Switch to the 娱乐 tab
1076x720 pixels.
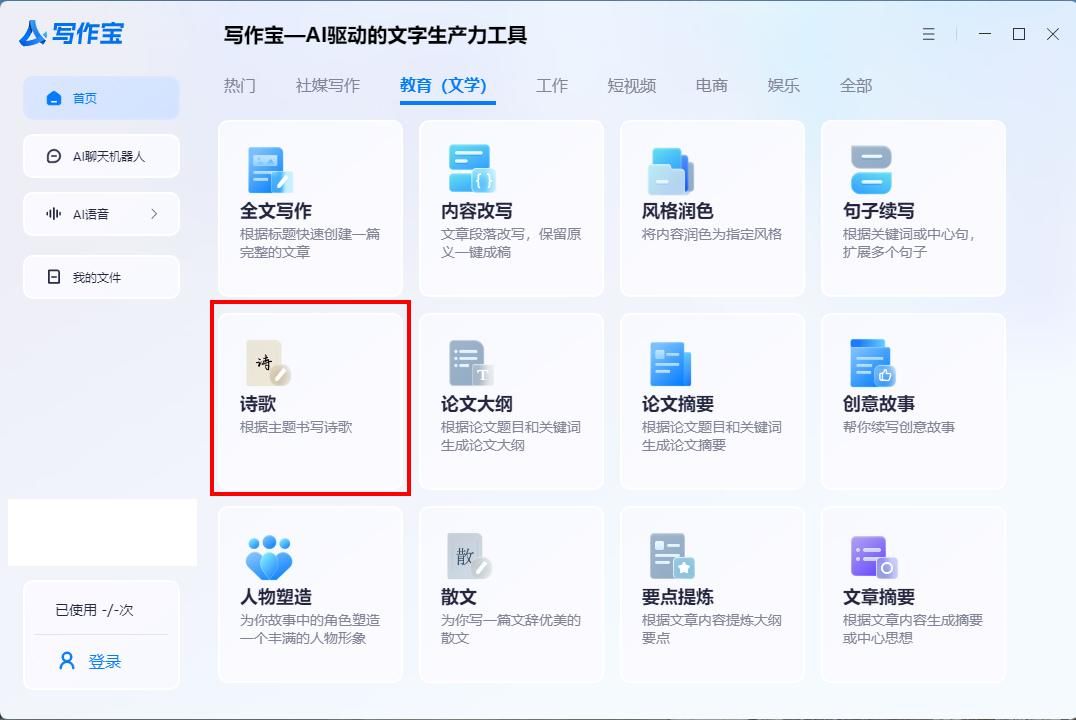[x=783, y=86]
